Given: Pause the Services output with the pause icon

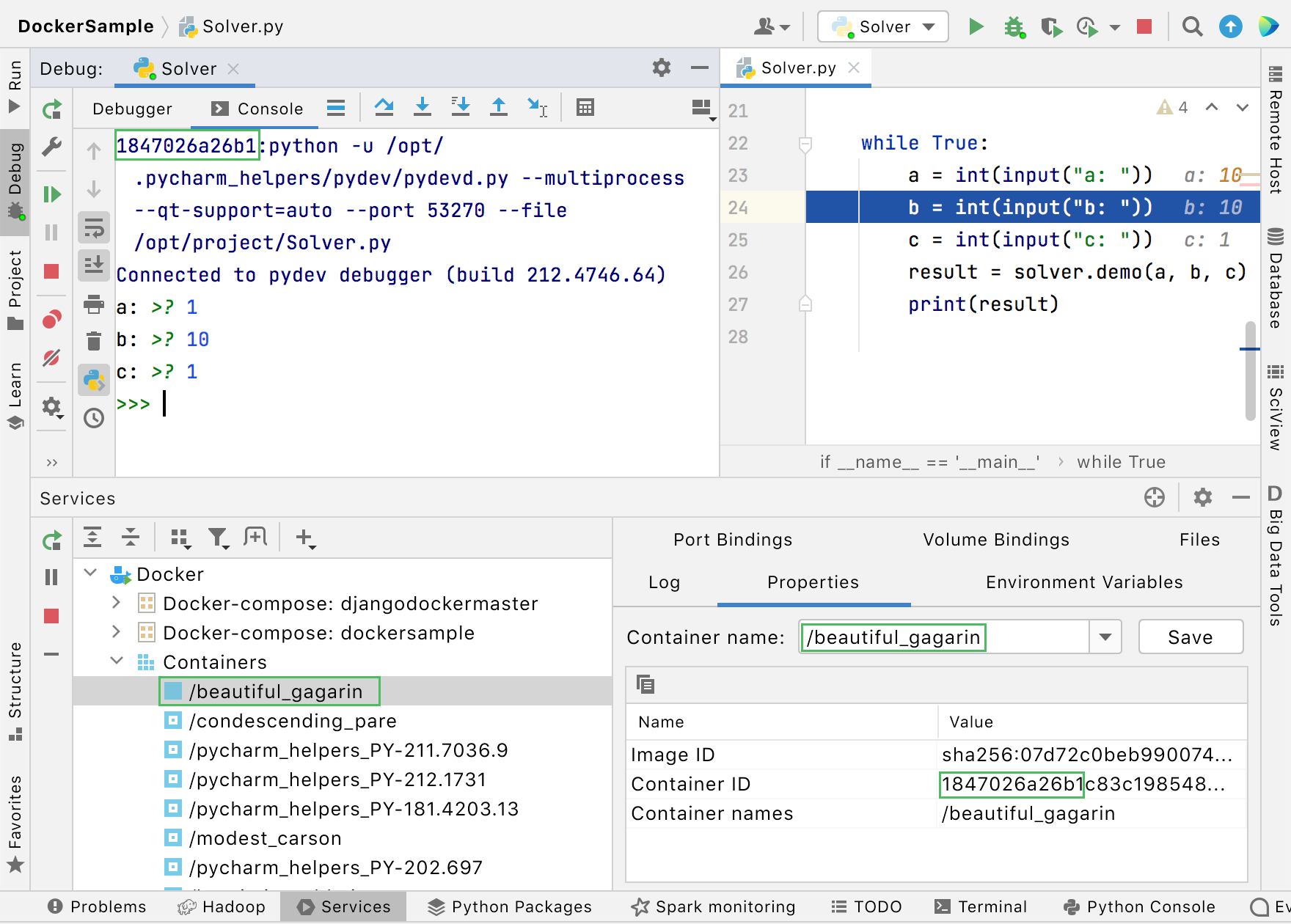Looking at the screenshot, I should pos(51,577).
